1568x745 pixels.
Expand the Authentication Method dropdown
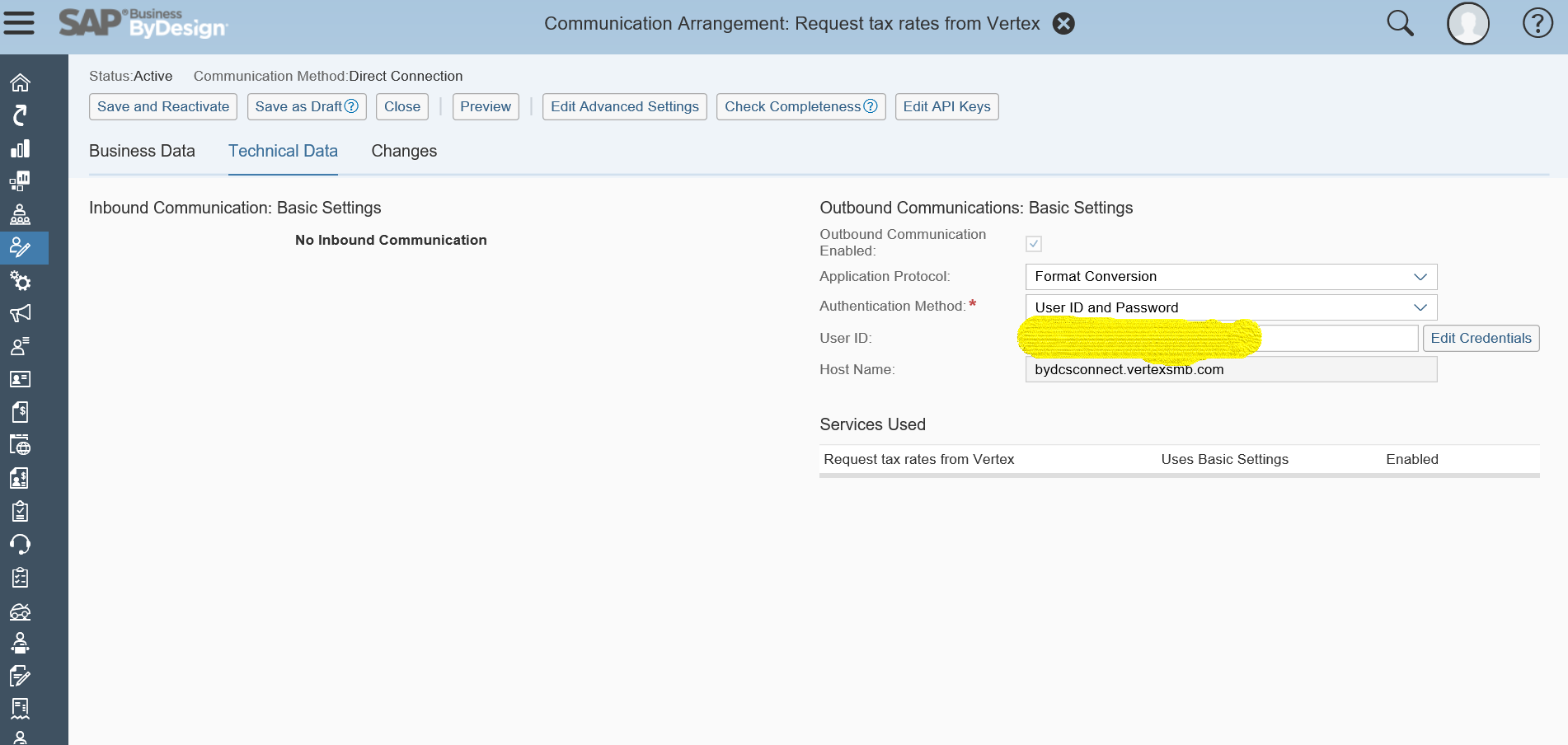tap(1420, 307)
